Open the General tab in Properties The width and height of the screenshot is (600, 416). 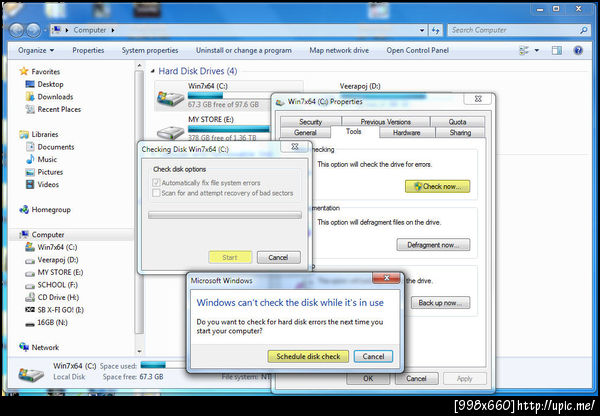305,132
